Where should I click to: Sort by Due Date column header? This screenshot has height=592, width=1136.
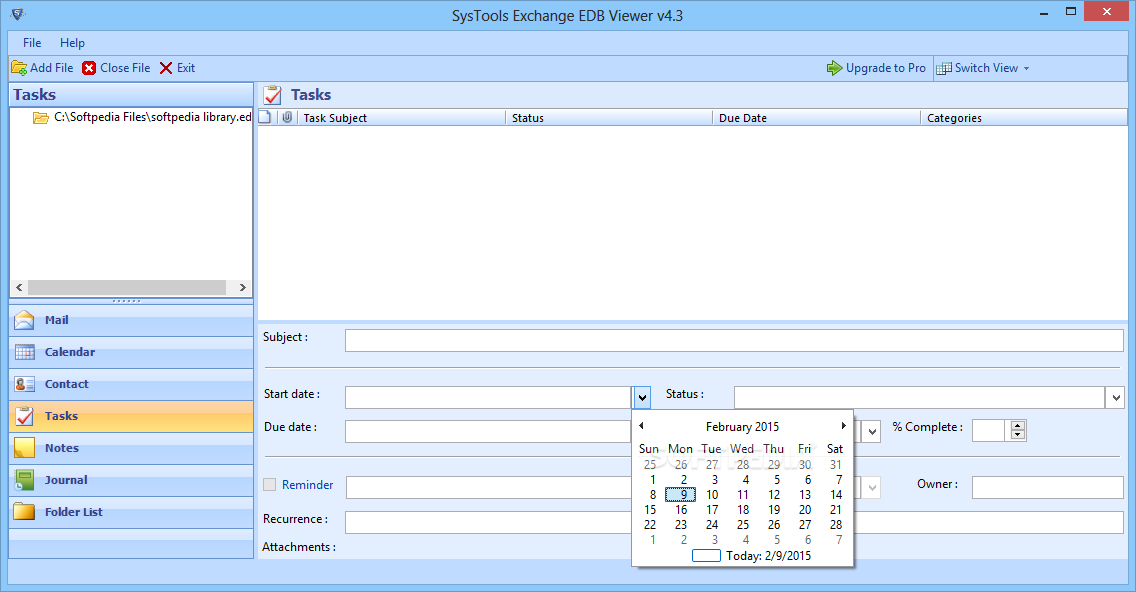click(816, 117)
